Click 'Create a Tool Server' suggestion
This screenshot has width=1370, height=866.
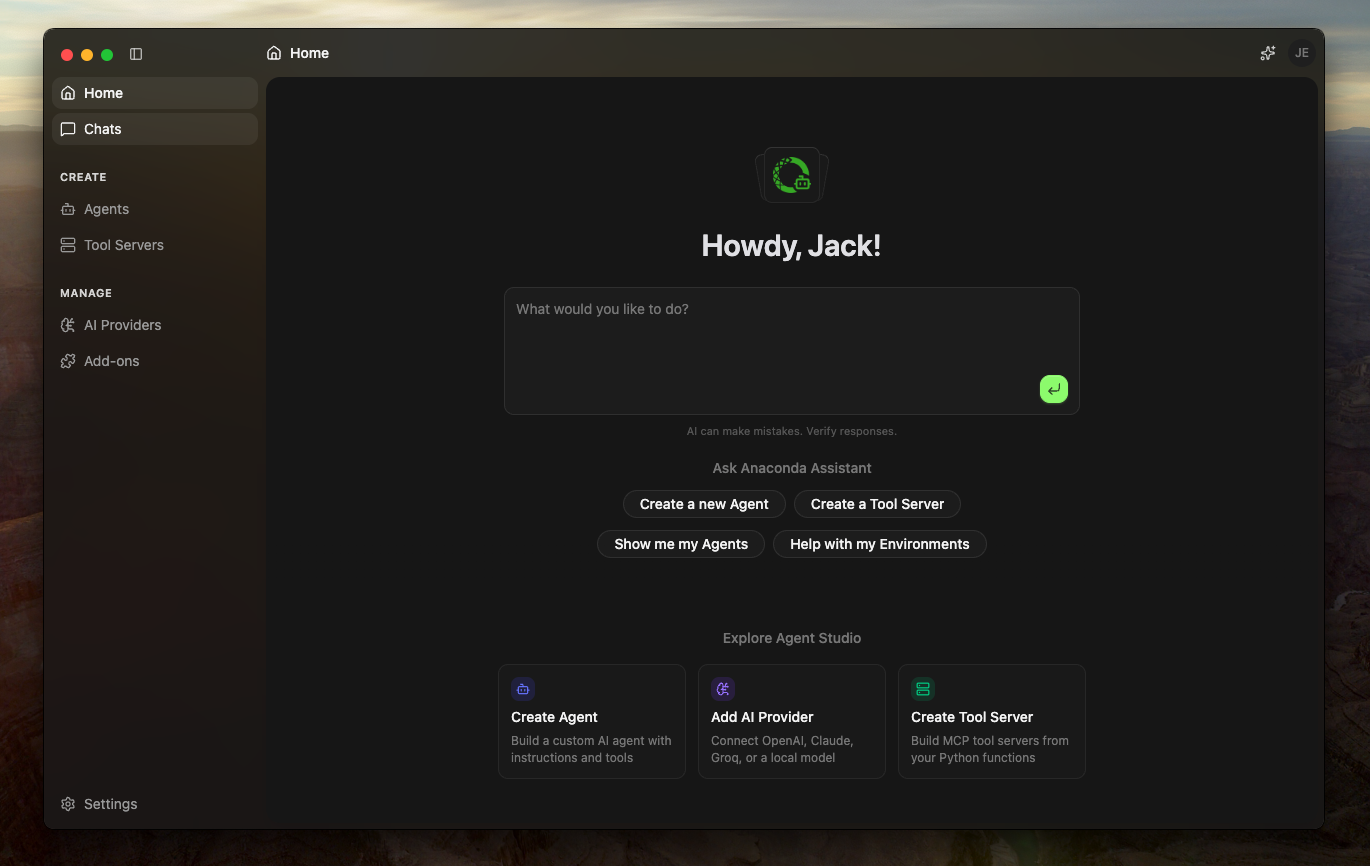[x=877, y=504]
